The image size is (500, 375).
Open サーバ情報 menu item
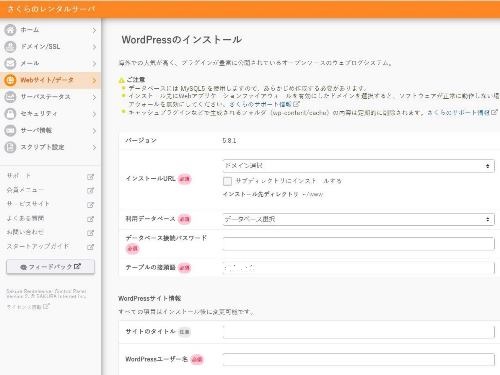pyautogui.click(x=50, y=130)
